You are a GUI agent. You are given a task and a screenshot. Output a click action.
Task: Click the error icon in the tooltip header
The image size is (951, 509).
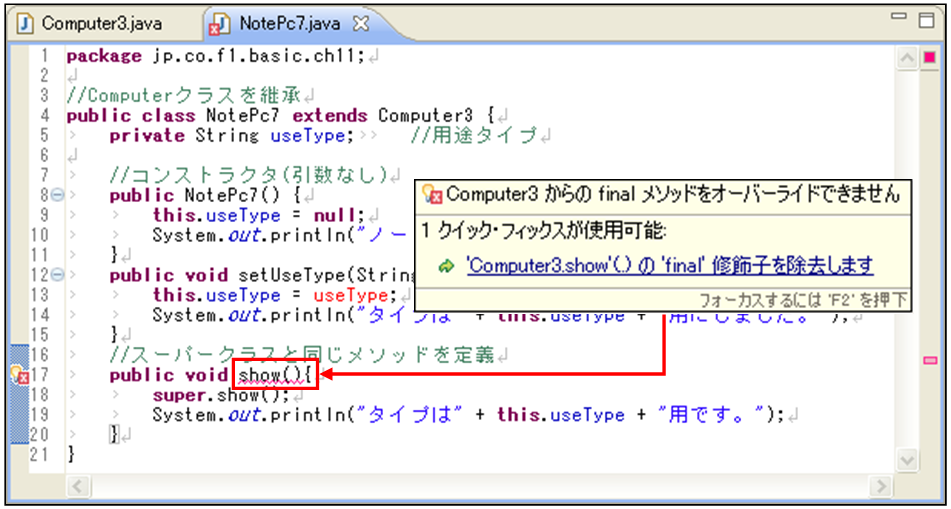[x=432, y=194]
